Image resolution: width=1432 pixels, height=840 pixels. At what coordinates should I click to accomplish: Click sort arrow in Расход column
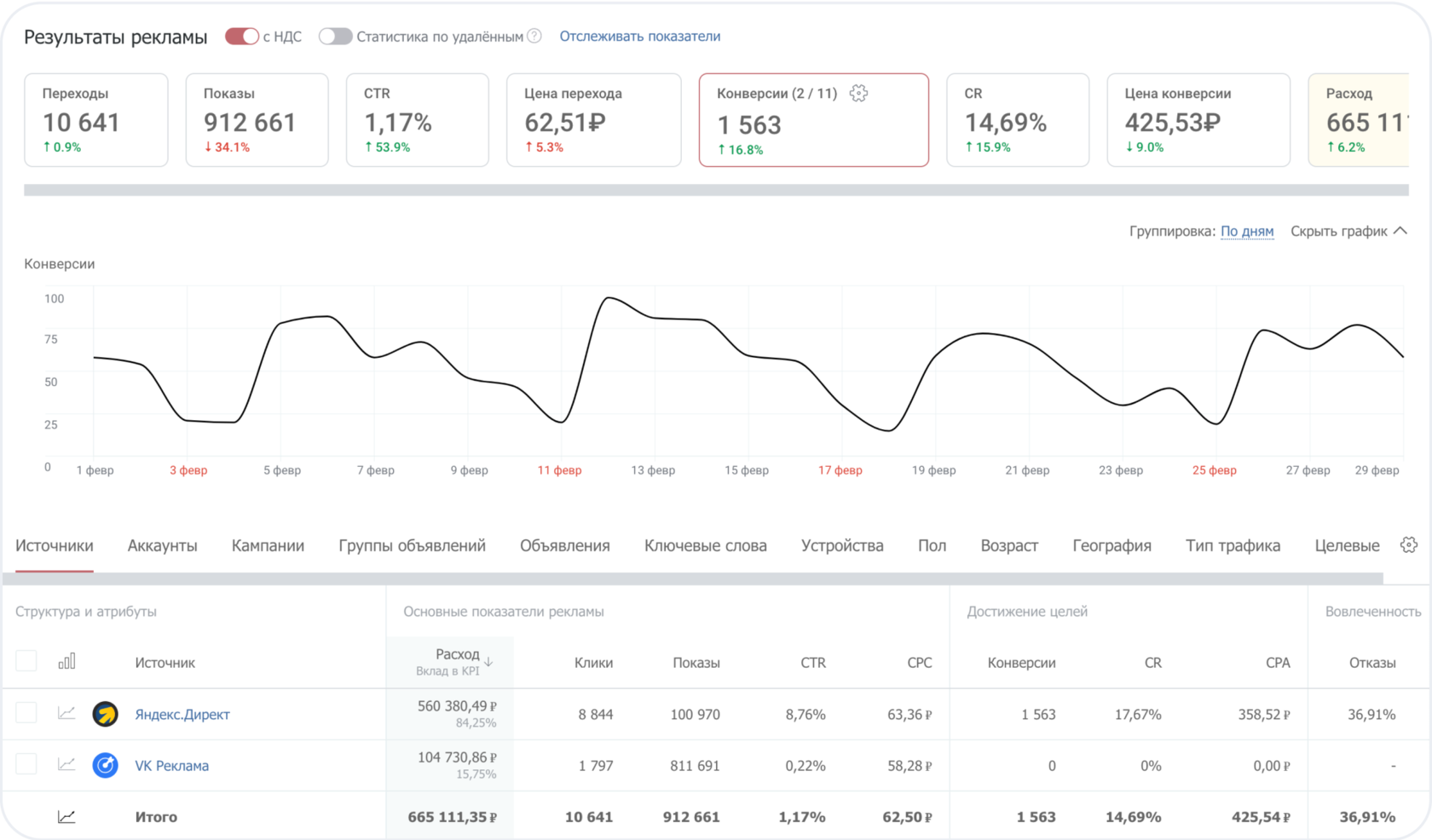click(488, 661)
